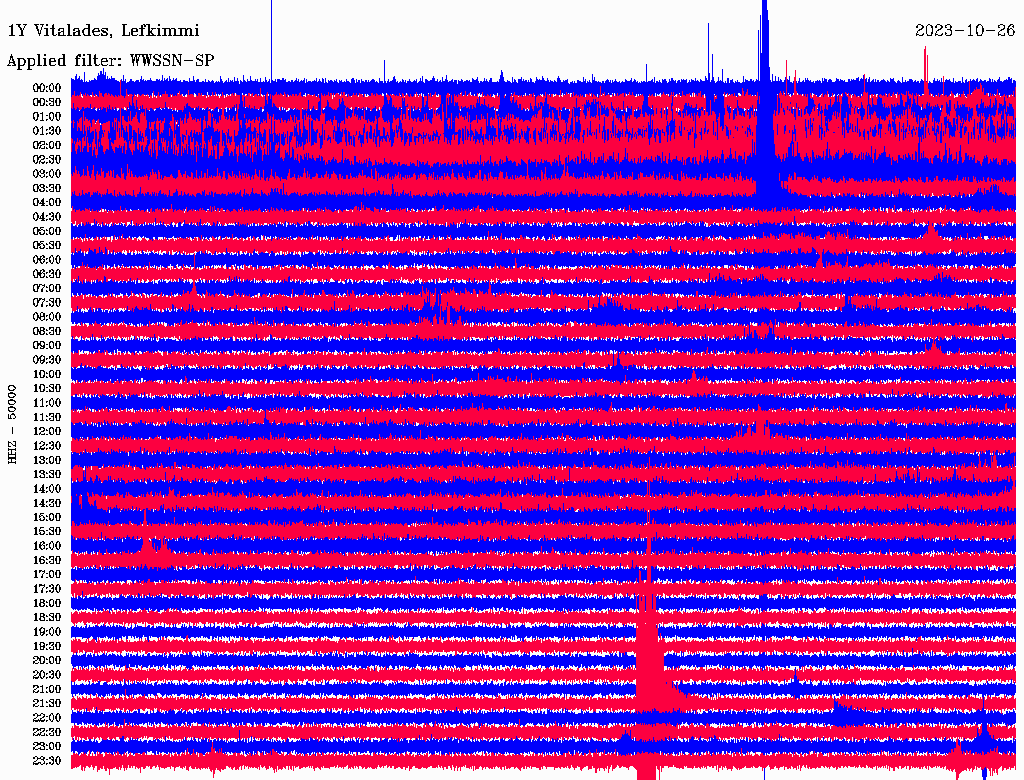The width and height of the screenshot is (1024, 780).
Task: Select the 05:00 time label
Action: coord(47,231)
